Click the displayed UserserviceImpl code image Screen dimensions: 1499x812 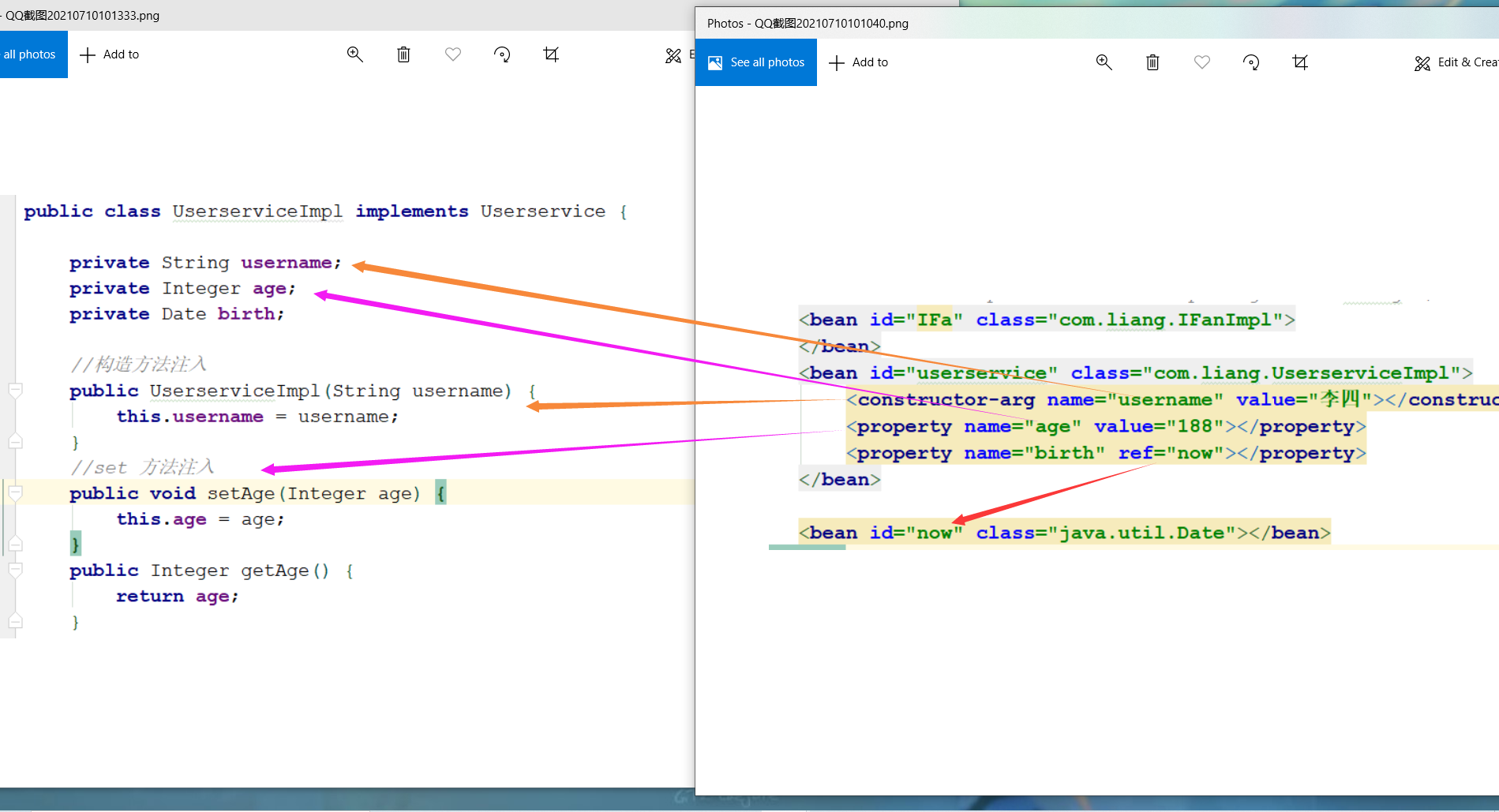click(347, 417)
